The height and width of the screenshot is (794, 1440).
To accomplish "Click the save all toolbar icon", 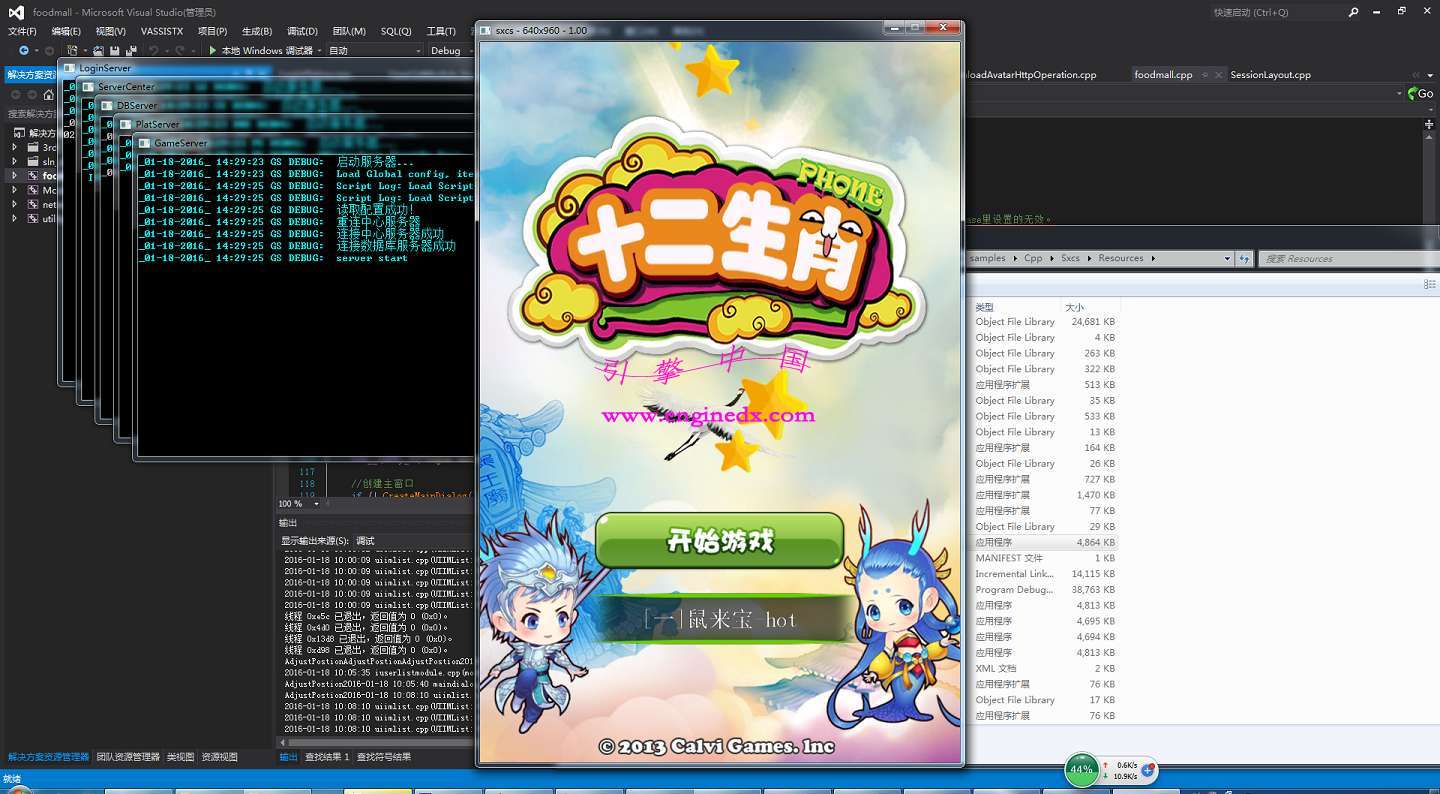I will tap(131, 50).
